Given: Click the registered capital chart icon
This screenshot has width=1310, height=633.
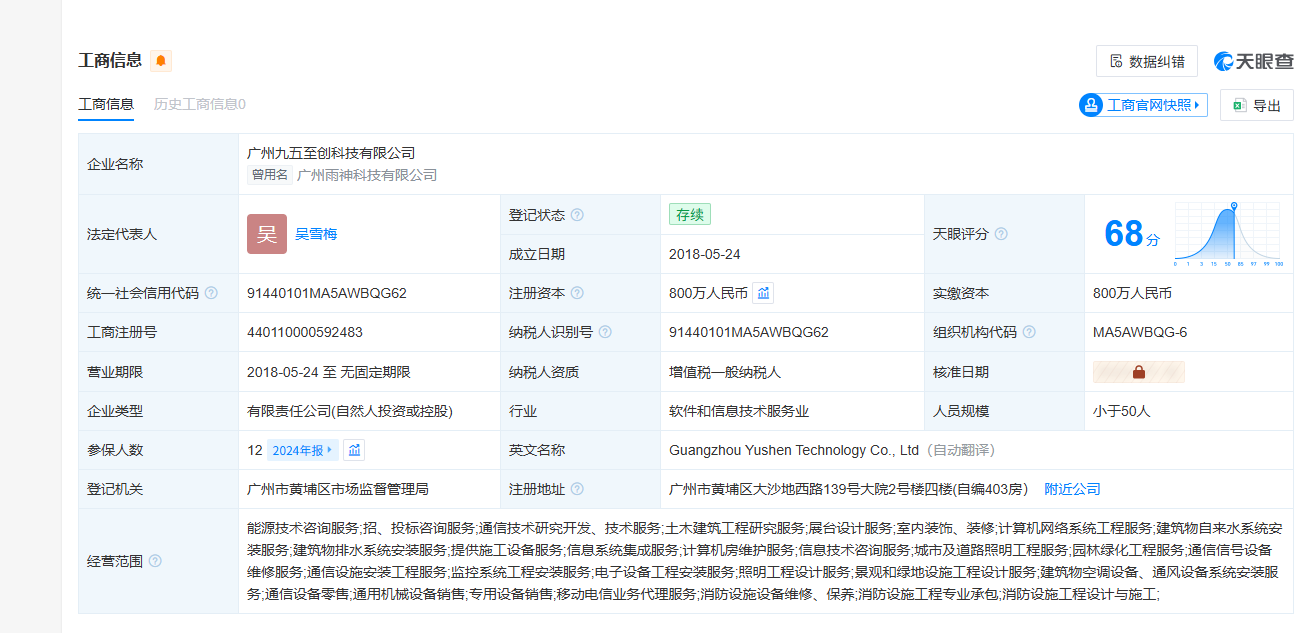Looking at the screenshot, I should (x=763, y=293).
